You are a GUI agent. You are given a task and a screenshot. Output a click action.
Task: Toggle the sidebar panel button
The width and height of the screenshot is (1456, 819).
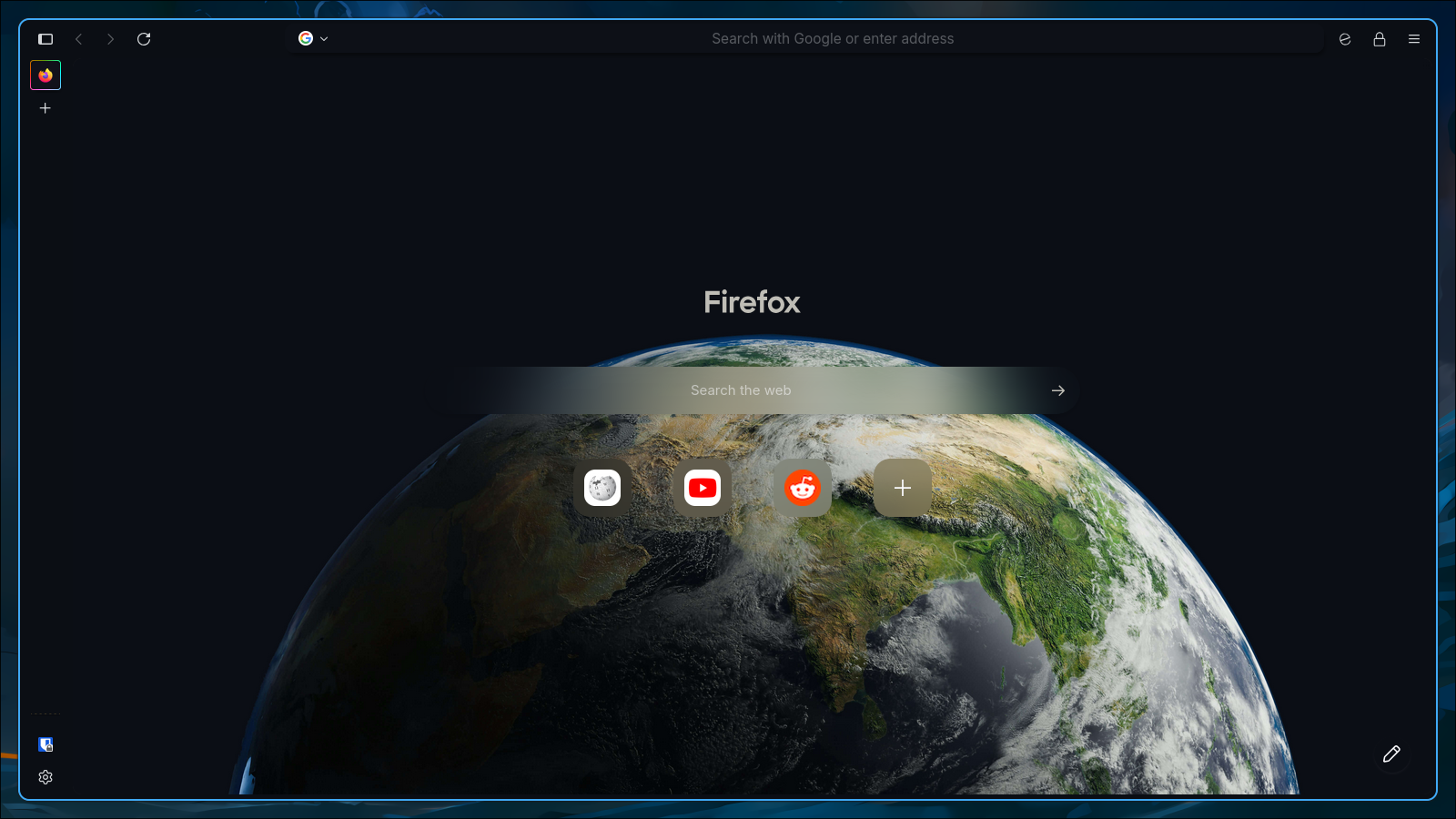(x=45, y=39)
